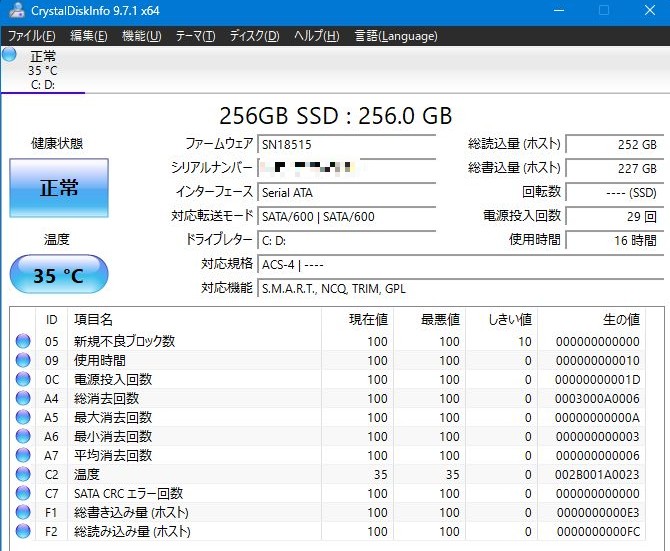Click raw value 002B001A0023
Screen dimensions: 670x551
click(x=597, y=475)
